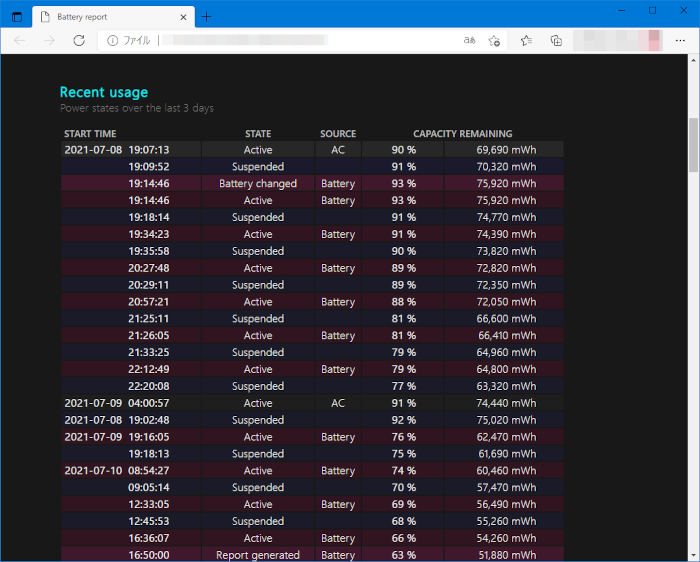This screenshot has height=562, width=700.
Task: Click the site information icon
Action: click(112, 40)
